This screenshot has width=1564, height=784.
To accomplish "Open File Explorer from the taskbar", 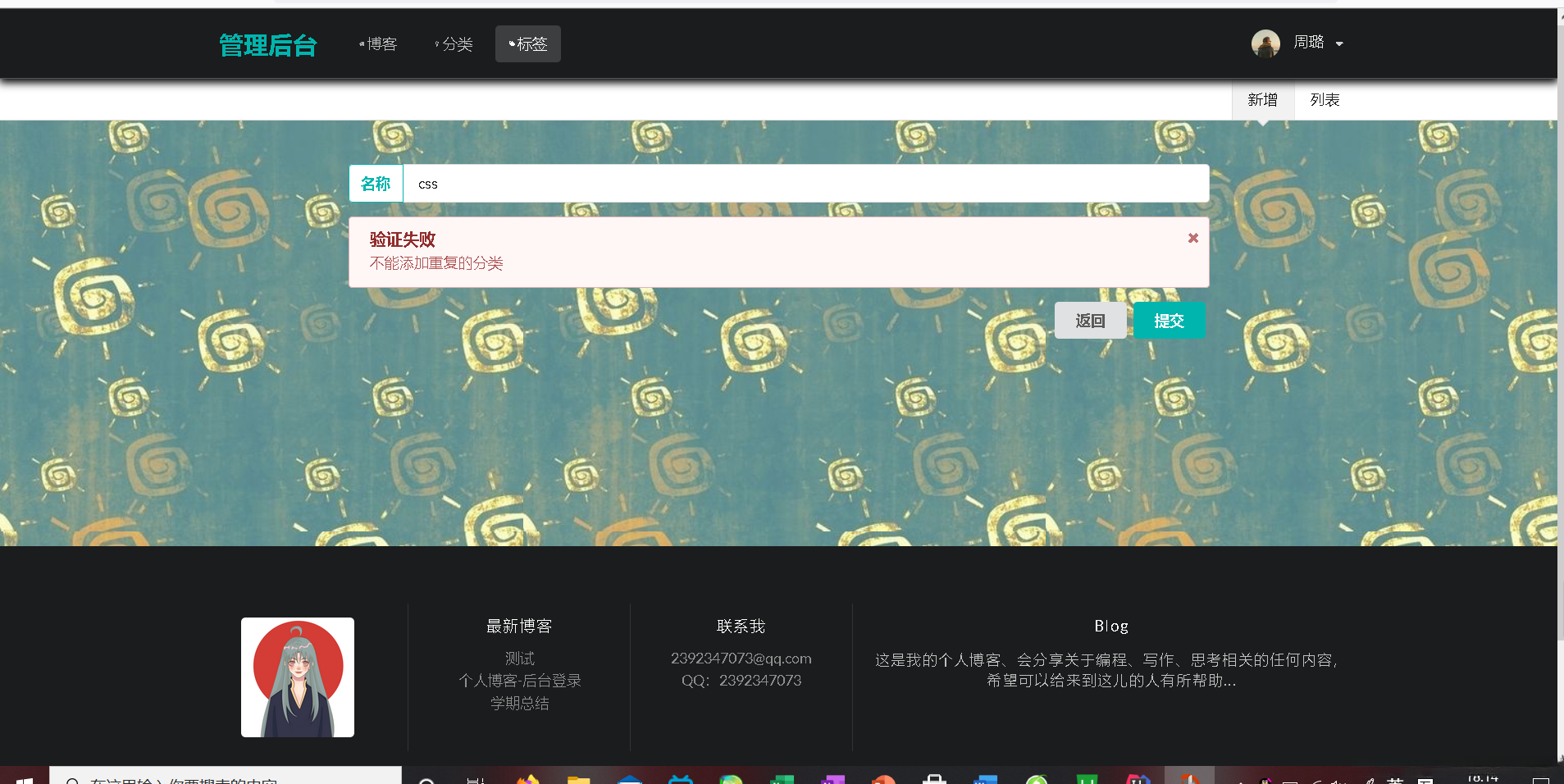I will pos(580,777).
